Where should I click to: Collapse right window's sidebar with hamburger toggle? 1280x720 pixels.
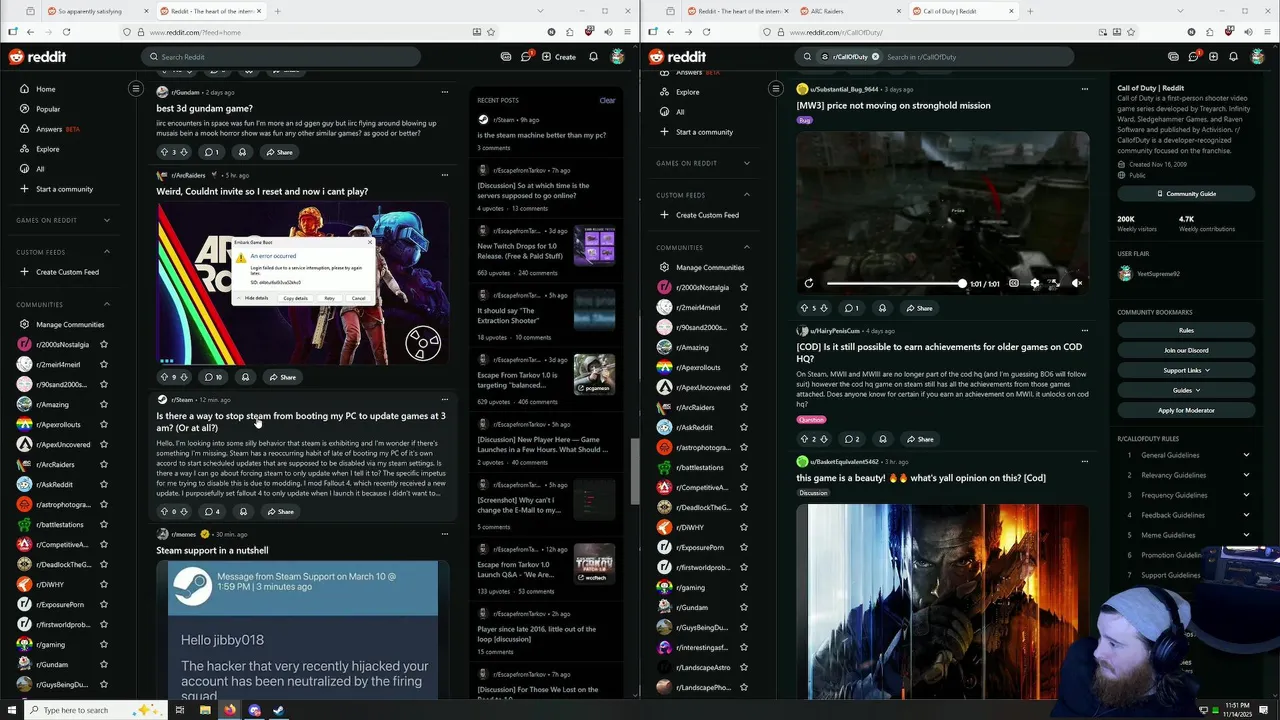776,89
